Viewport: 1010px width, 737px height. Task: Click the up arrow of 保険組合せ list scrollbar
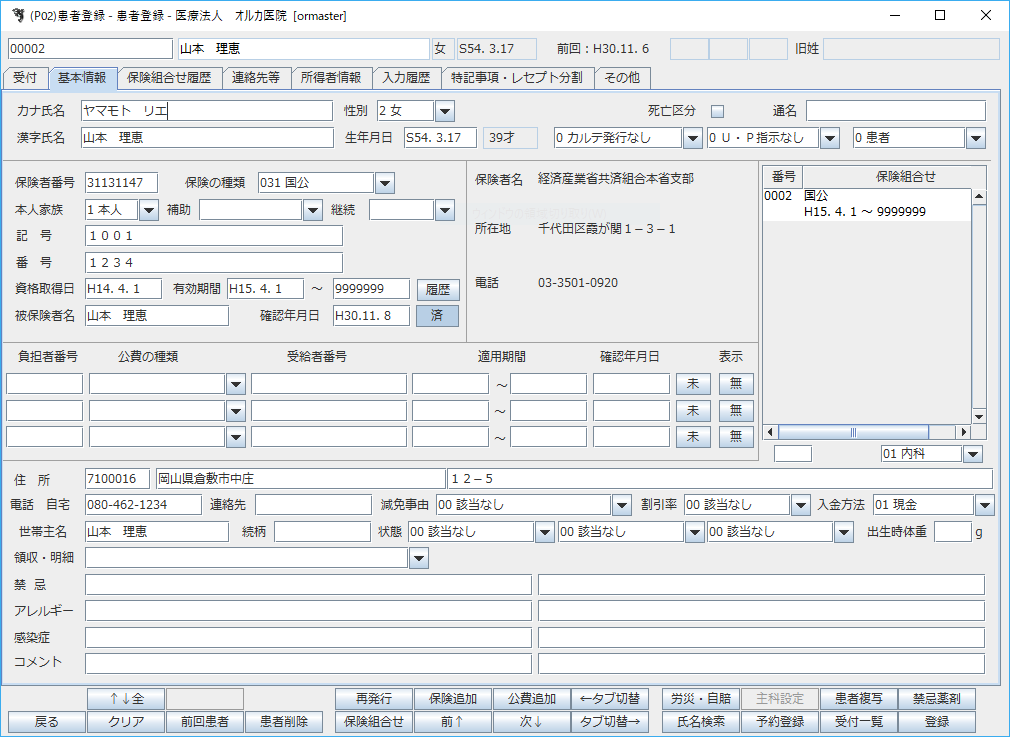point(979,196)
